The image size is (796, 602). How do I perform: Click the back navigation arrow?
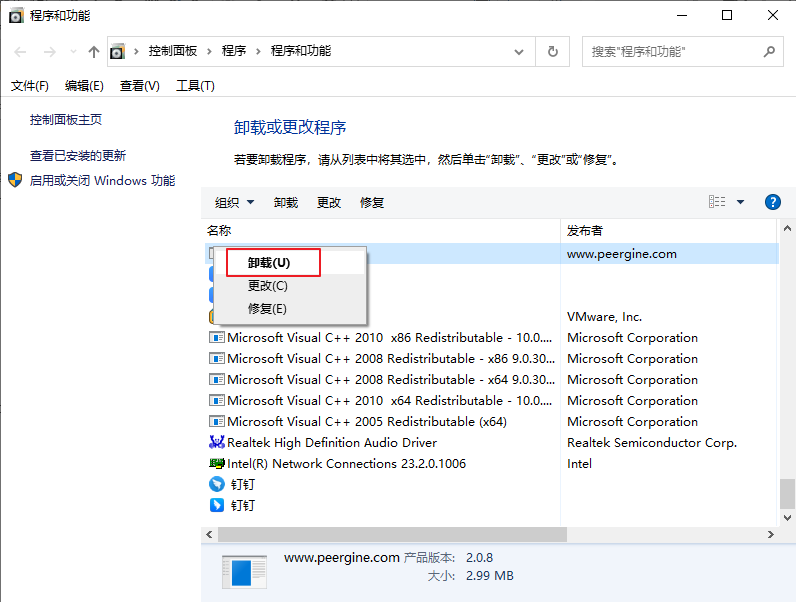[x=20, y=51]
